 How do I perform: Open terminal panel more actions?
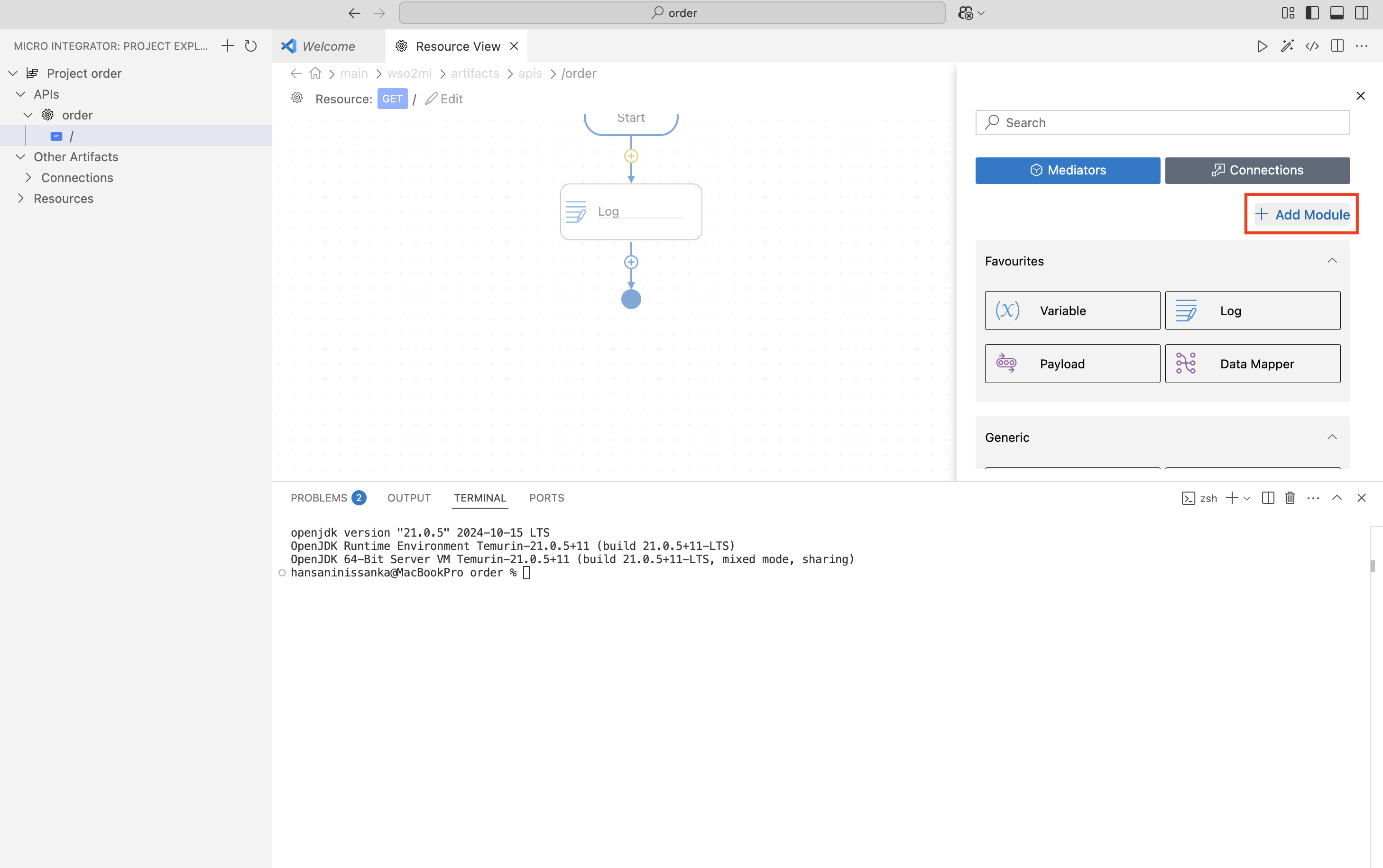1313,498
